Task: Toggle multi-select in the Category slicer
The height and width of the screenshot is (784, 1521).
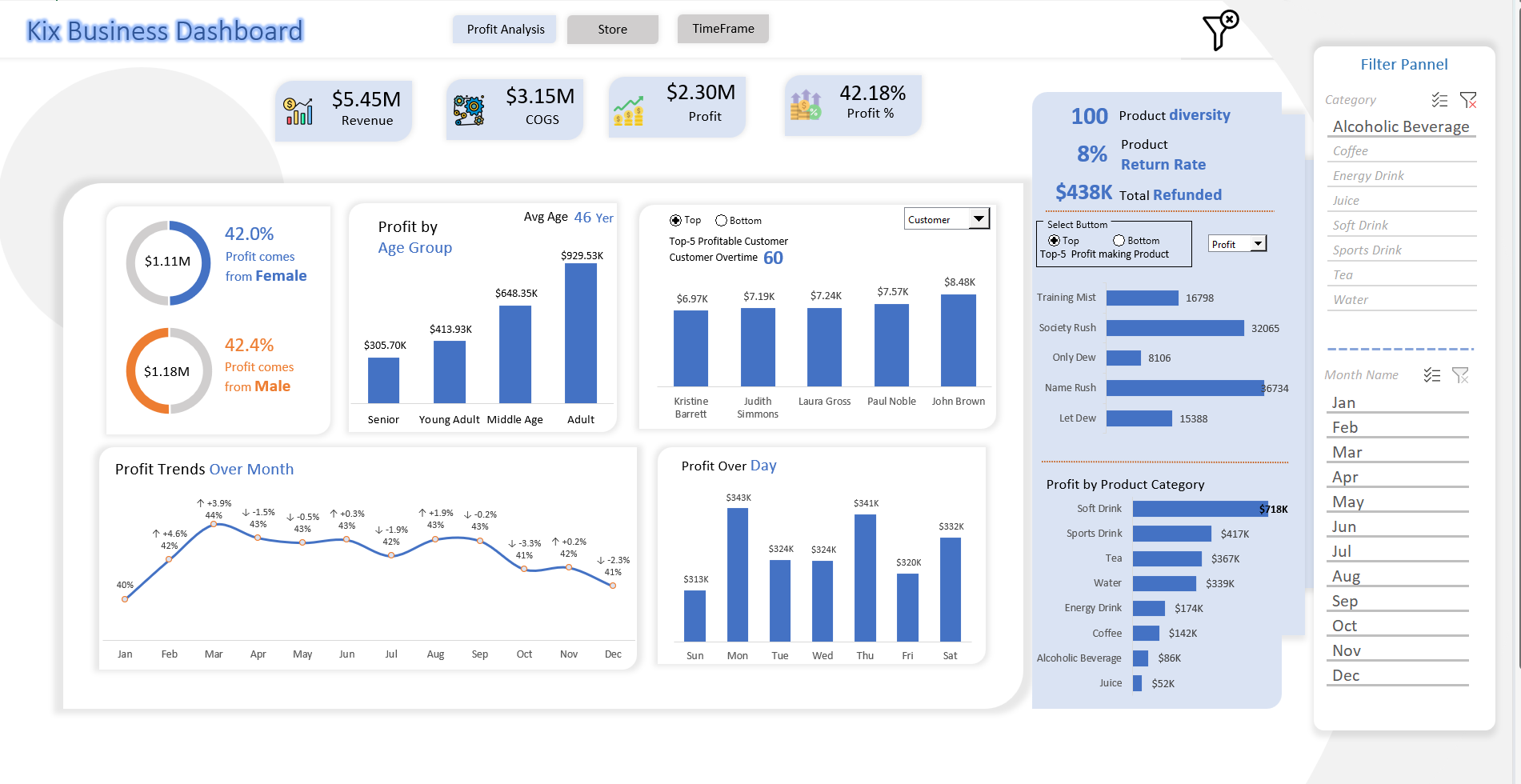Action: 1439,100
